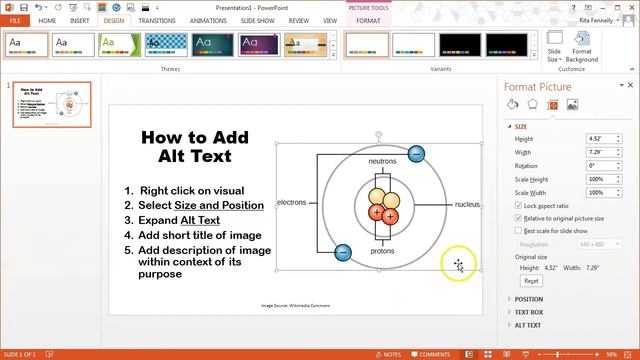Viewport: 640px width, 360px height.
Task: Switch to Normal view in status bar
Action: pos(469,354)
